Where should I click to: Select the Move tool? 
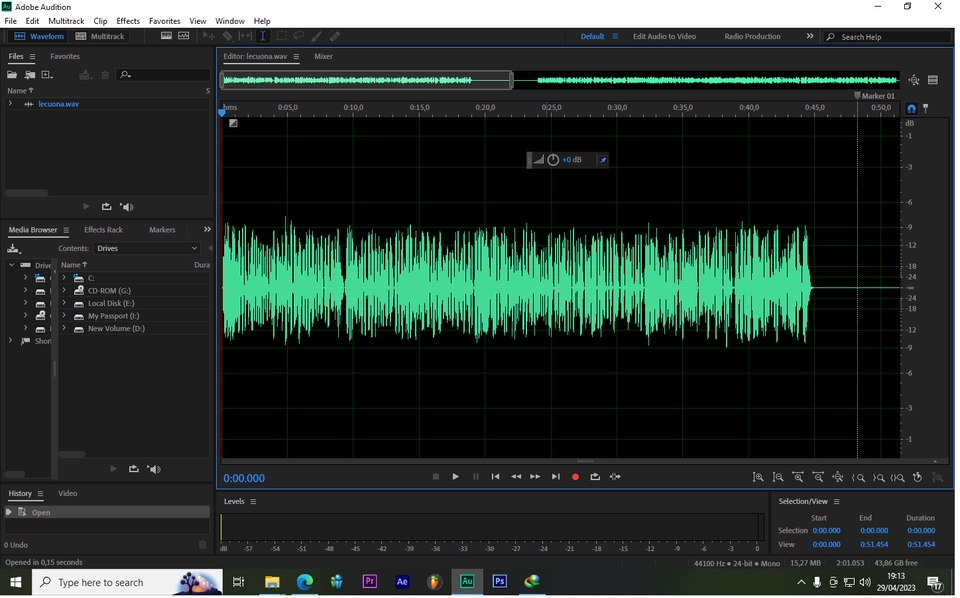(209, 36)
